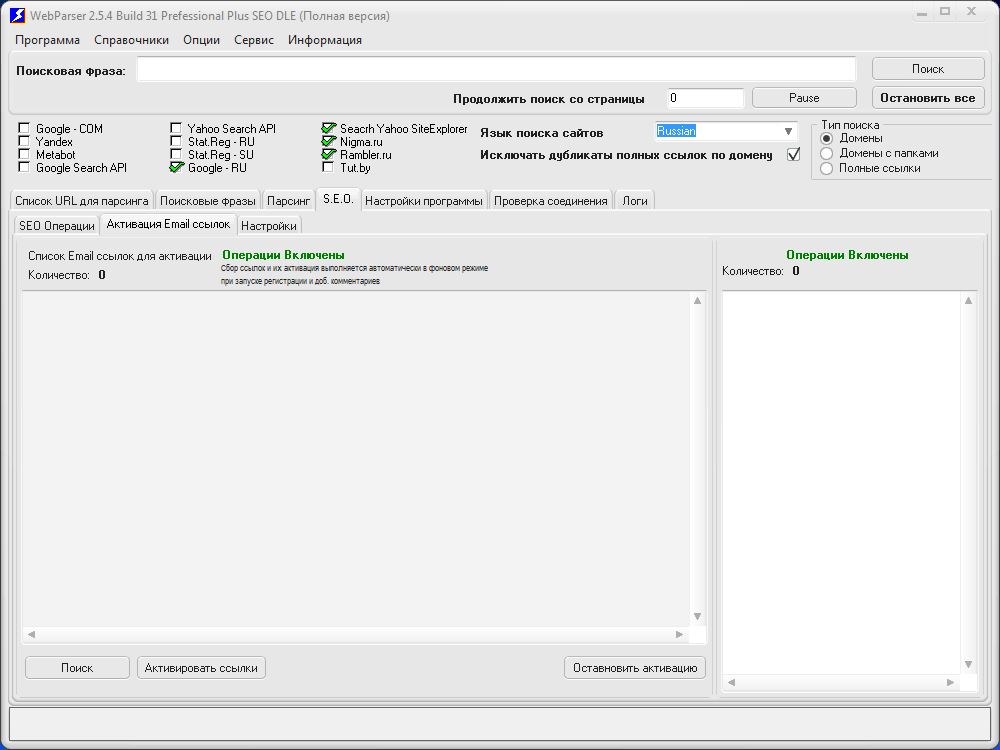This screenshot has height=750, width=1000.
Task: Enable the Tut.by checkbox
Action: click(328, 167)
